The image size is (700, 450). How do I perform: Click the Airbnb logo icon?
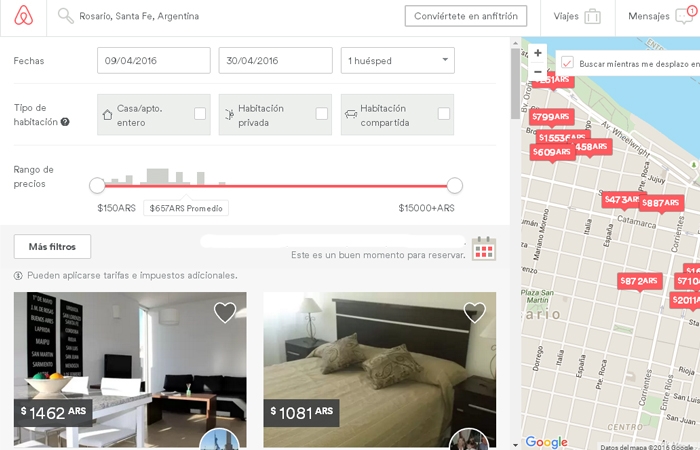coord(24,16)
